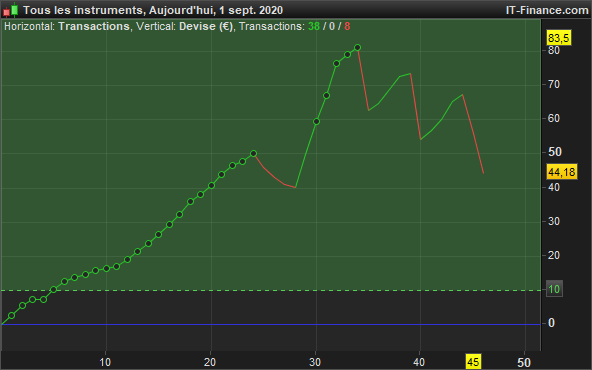The width and height of the screenshot is (592, 370).
Task: Click the y-axis label 70
Action: [x=553, y=84]
